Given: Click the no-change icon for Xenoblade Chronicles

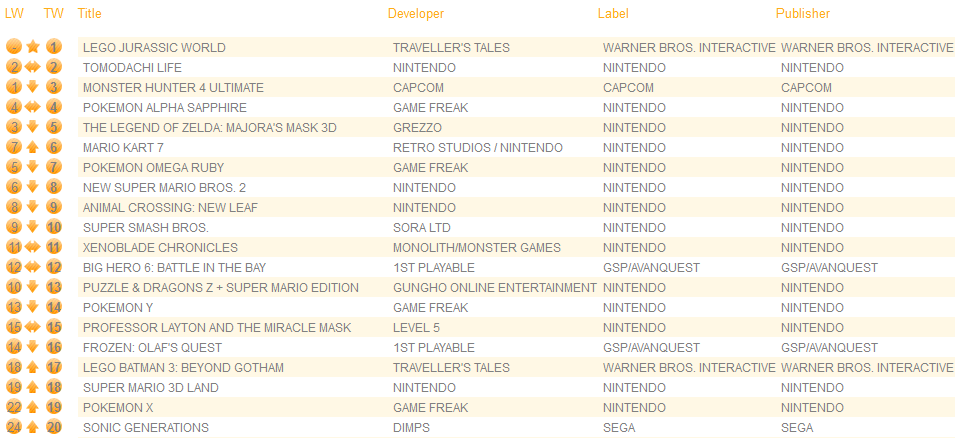Looking at the screenshot, I should [x=33, y=247].
